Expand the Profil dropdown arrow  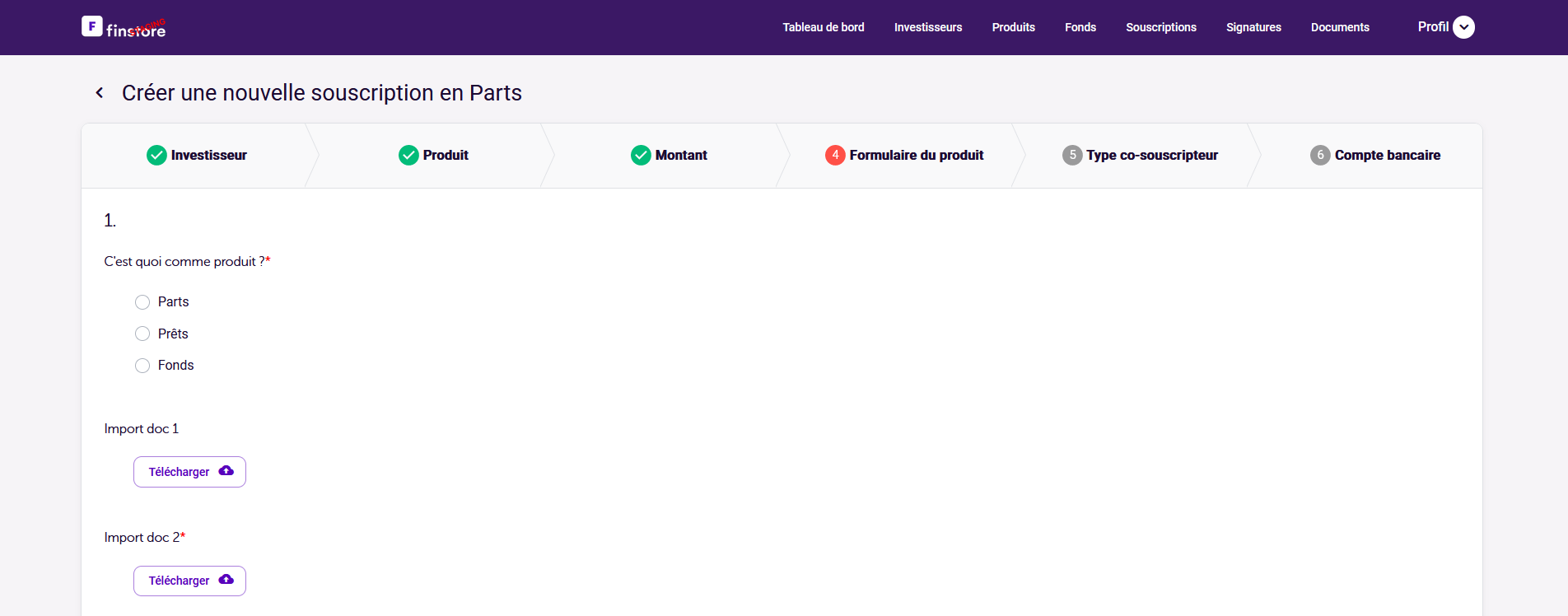(1463, 27)
